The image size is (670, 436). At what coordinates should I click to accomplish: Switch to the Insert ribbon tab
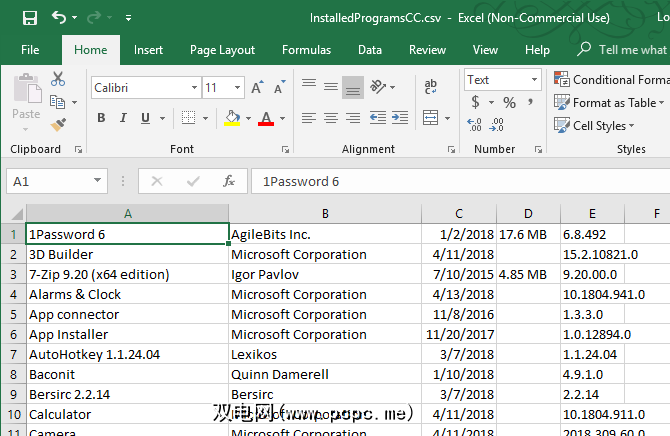point(148,50)
